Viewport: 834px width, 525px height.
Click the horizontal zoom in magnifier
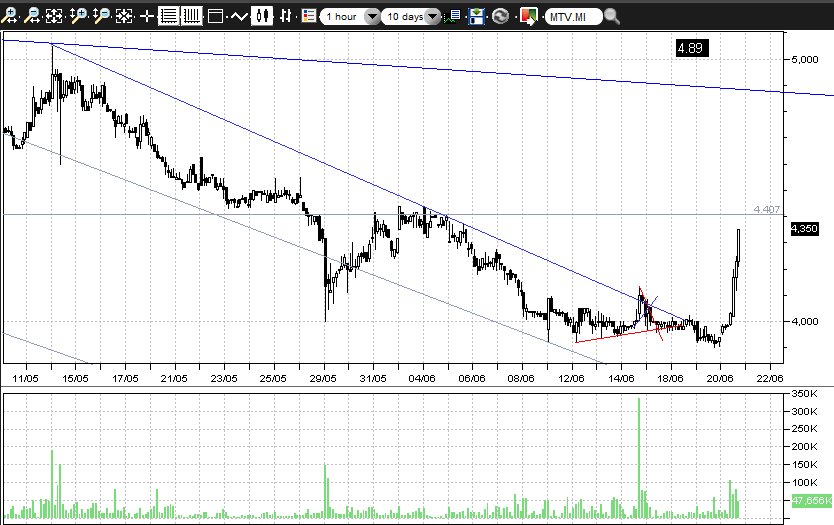(10, 16)
